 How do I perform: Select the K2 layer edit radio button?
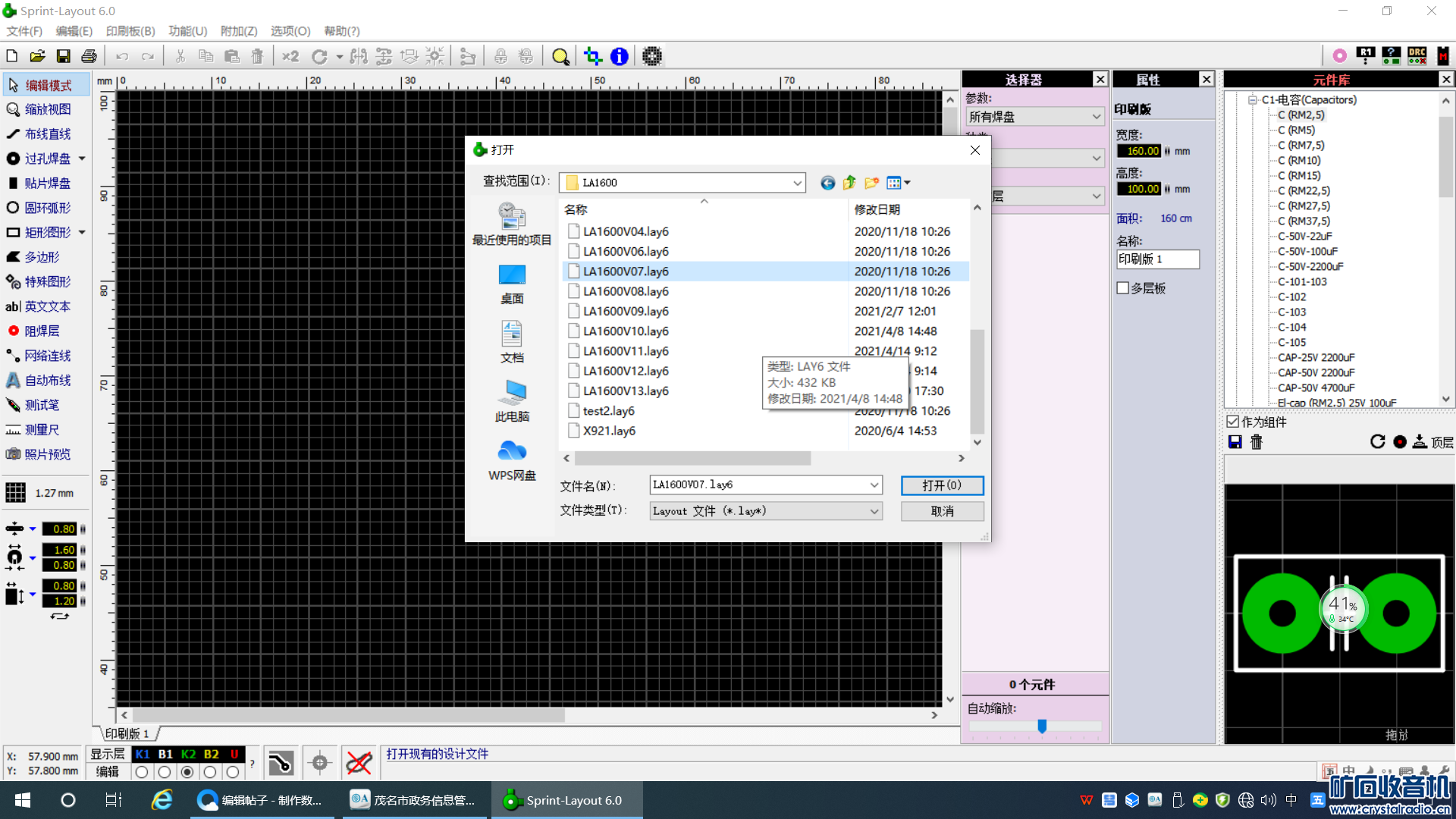coord(187,772)
